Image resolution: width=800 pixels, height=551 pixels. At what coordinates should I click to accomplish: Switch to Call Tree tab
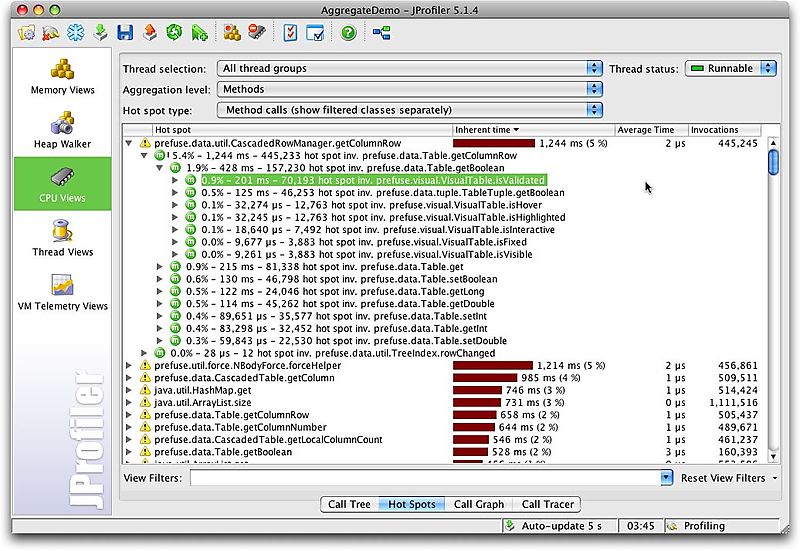pyautogui.click(x=349, y=504)
